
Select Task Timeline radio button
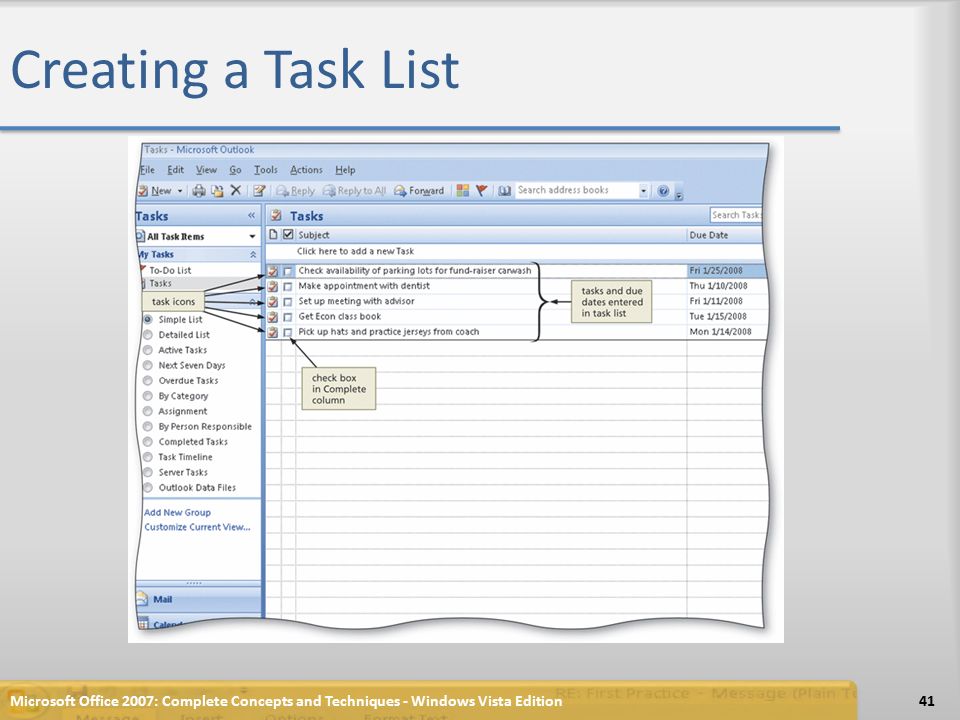click(148, 457)
